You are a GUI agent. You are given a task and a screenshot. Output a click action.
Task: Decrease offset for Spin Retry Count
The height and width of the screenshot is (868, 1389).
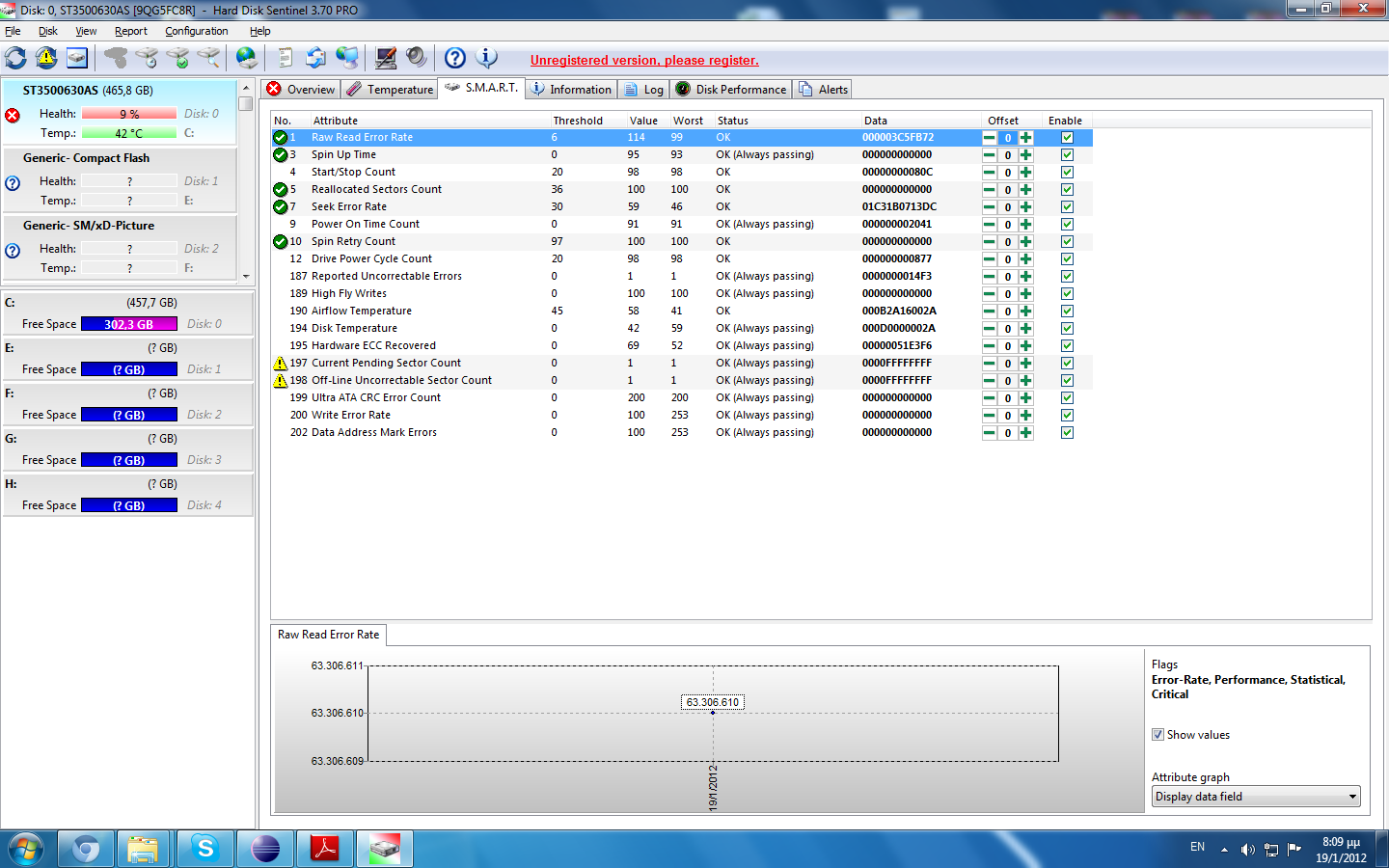pos(990,242)
